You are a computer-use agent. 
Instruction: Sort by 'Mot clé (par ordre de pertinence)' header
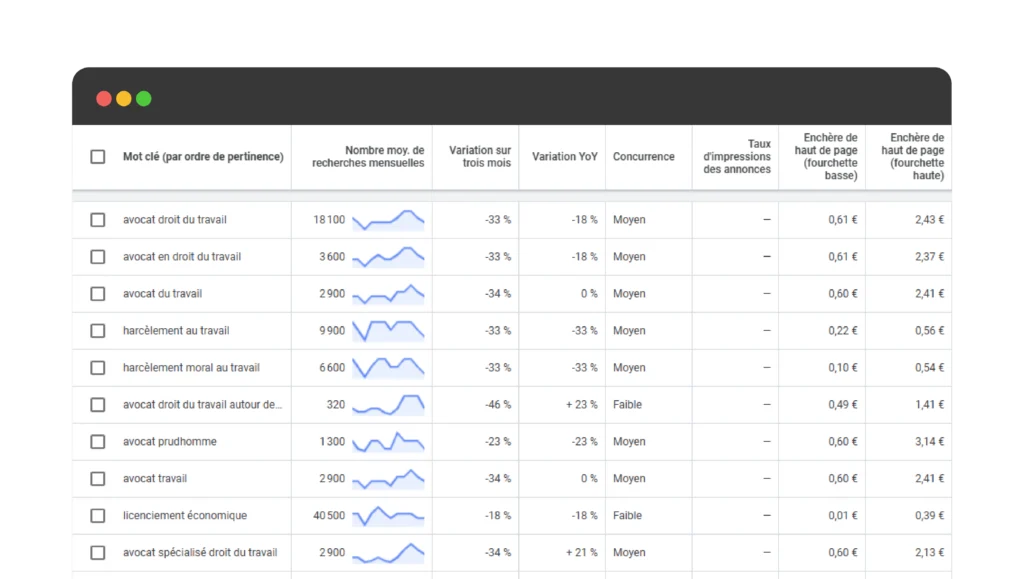(x=203, y=157)
